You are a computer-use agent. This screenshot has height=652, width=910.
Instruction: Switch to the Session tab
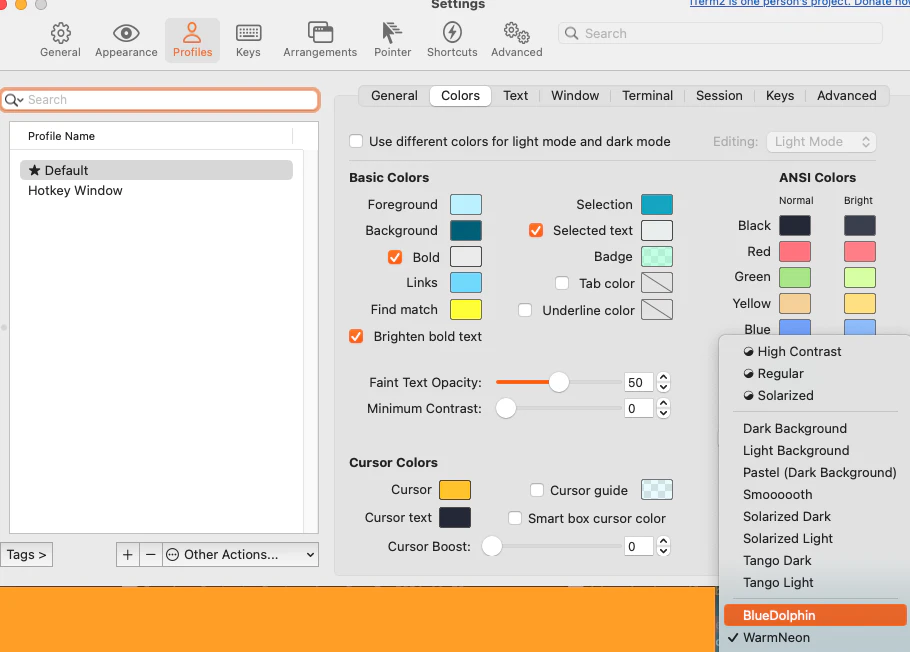(x=719, y=96)
